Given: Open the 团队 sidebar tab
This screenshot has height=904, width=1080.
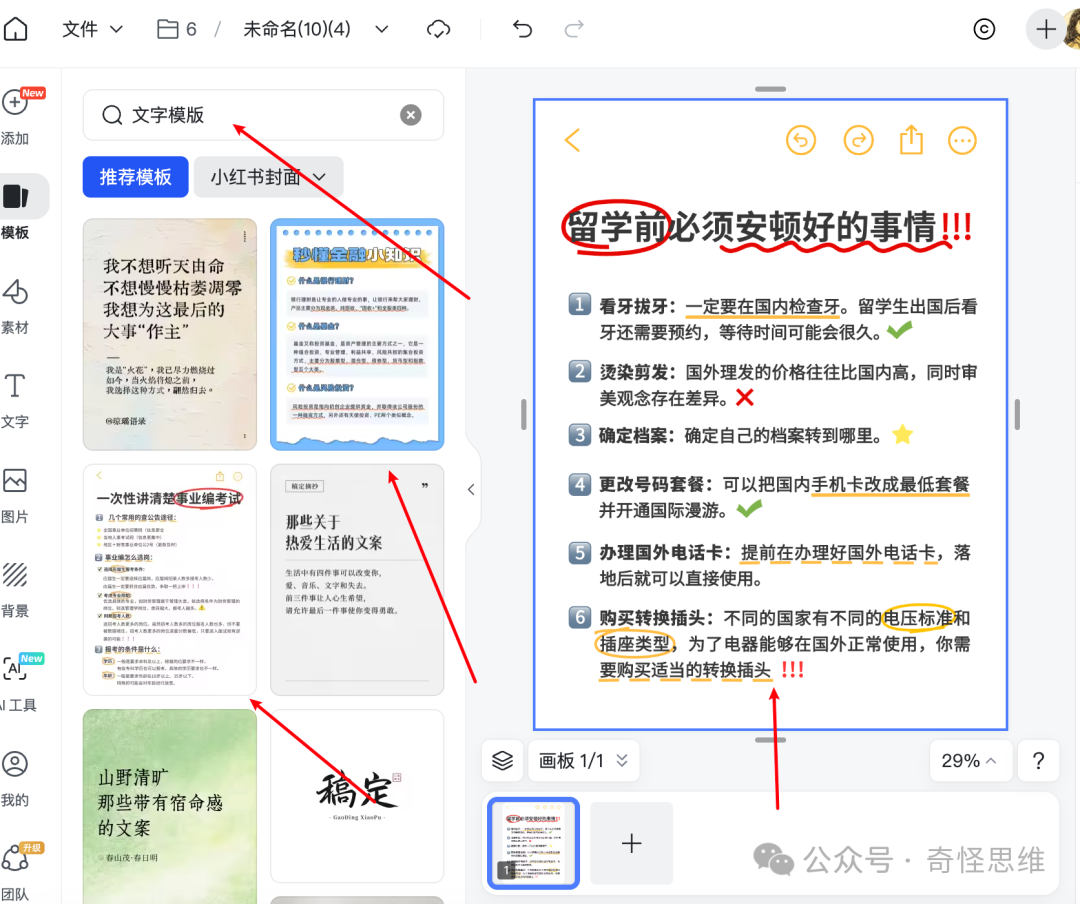Looking at the screenshot, I should [x=15, y=872].
